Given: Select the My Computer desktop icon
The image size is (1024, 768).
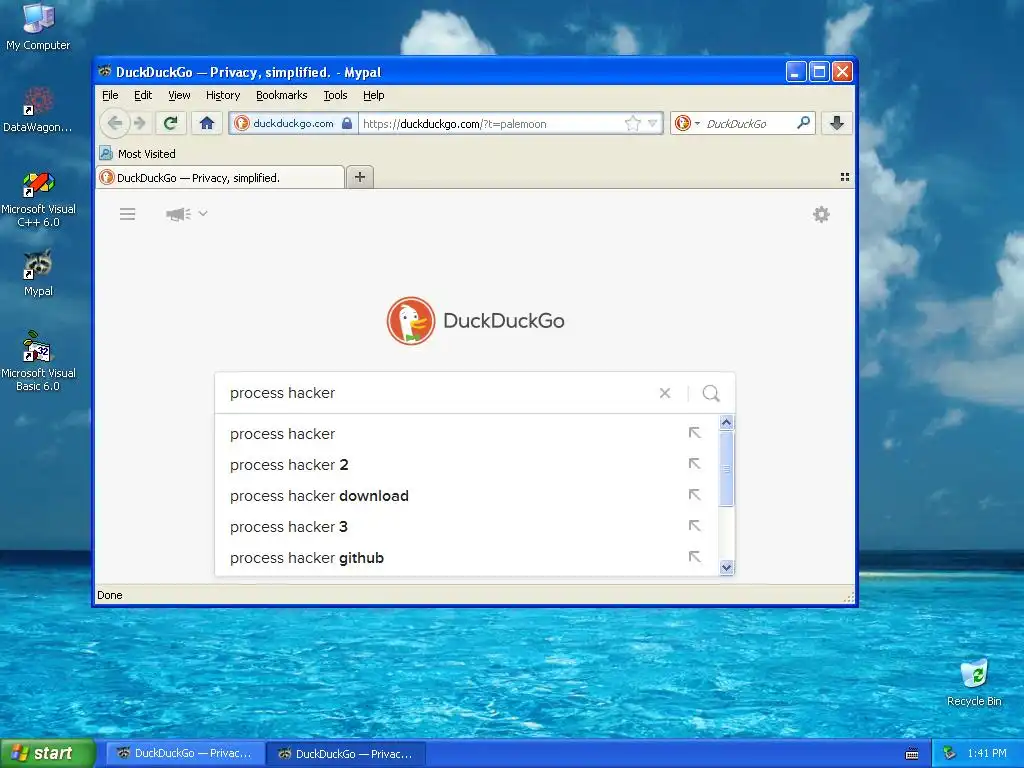Looking at the screenshot, I should pyautogui.click(x=38, y=27).
